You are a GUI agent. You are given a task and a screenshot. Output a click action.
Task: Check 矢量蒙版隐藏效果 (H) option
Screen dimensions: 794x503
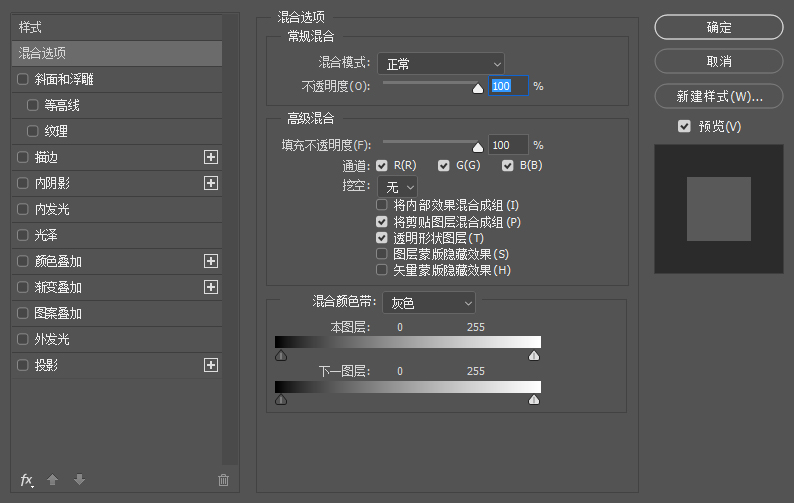click(382, 269)
